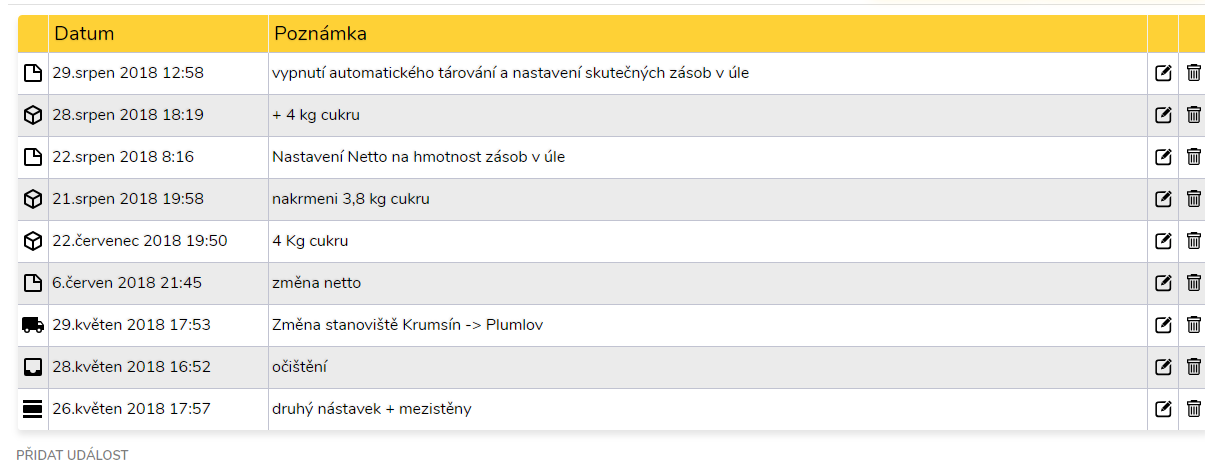Click the box icon for 28.srpen event
The height and width of the screenshot is (471, 1205).
pos(33,115)
